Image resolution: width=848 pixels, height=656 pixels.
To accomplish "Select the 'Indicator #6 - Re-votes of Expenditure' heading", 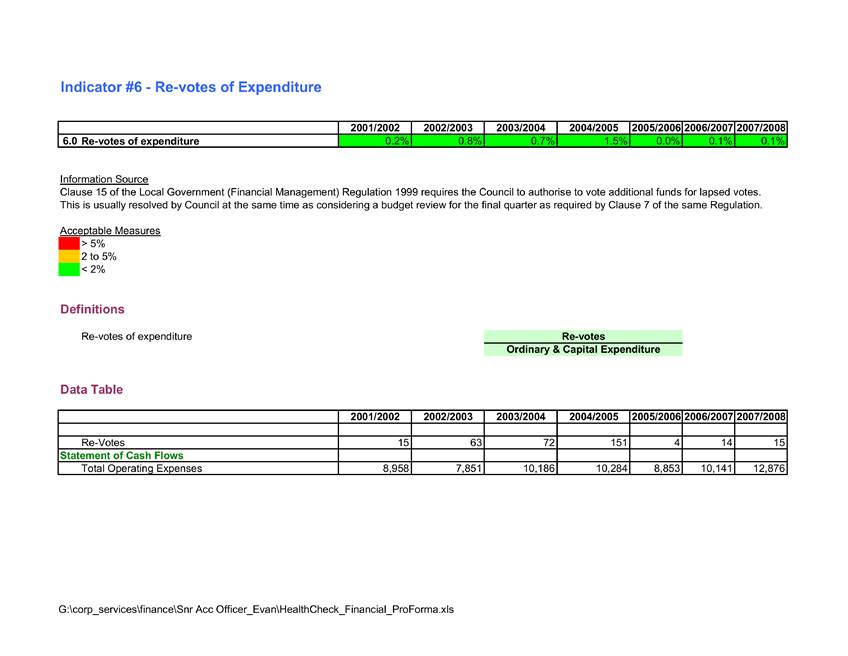I will pyautogui.click(x=191, y=87).
